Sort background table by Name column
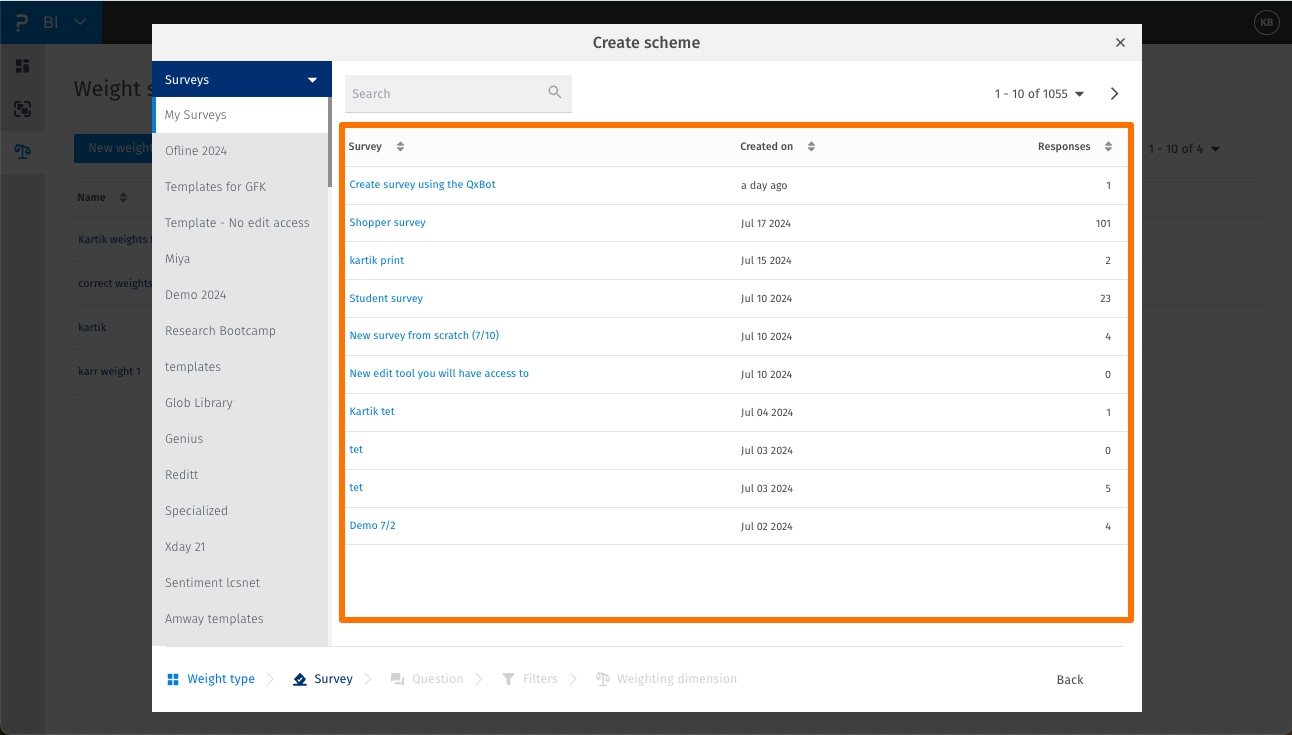 click(x=123, y=198)
